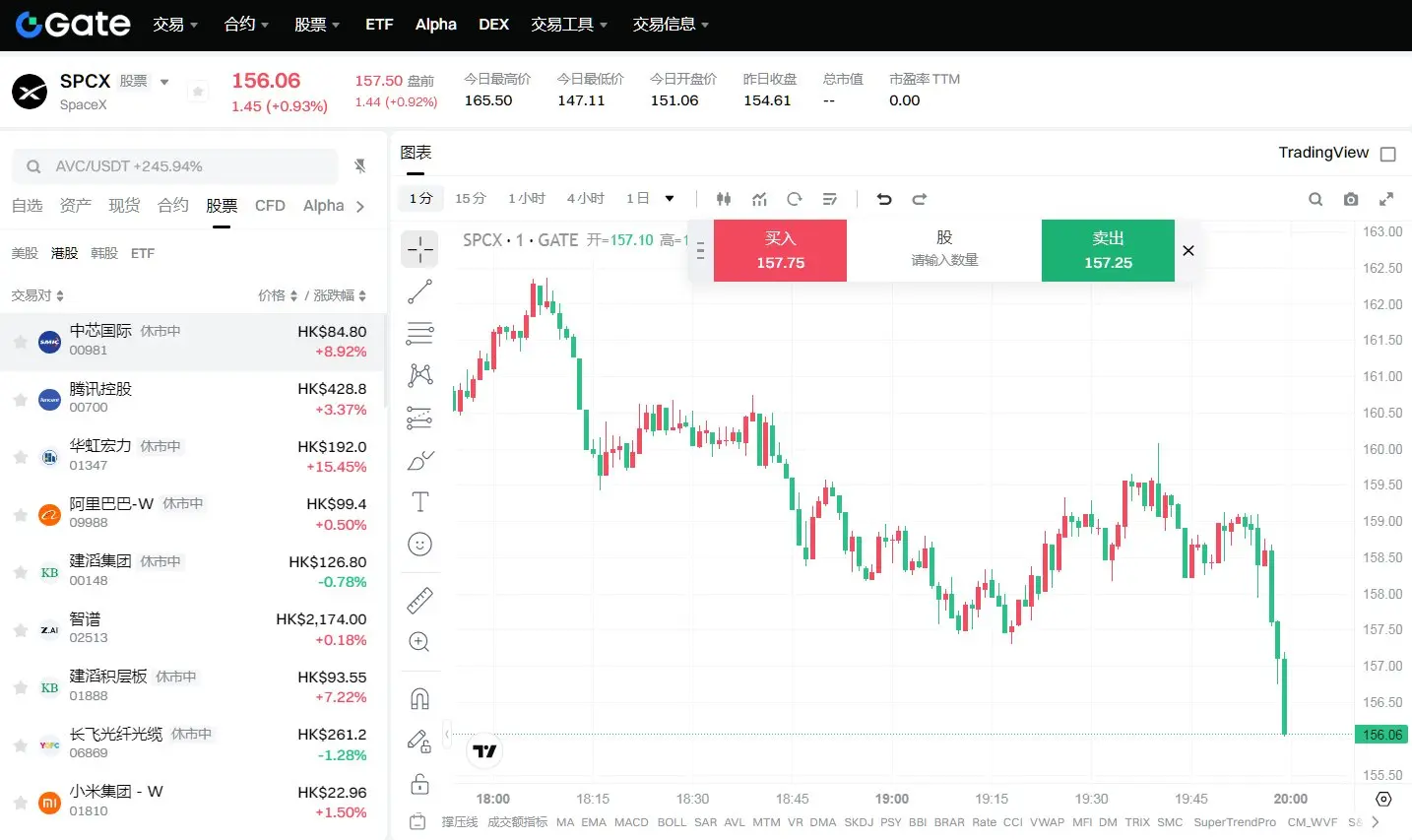Image resolution: width=1412 pixels, height=840 pixels.
Task: Select the pattern drawing tool with nodes
Action: [x=420, y=375]
